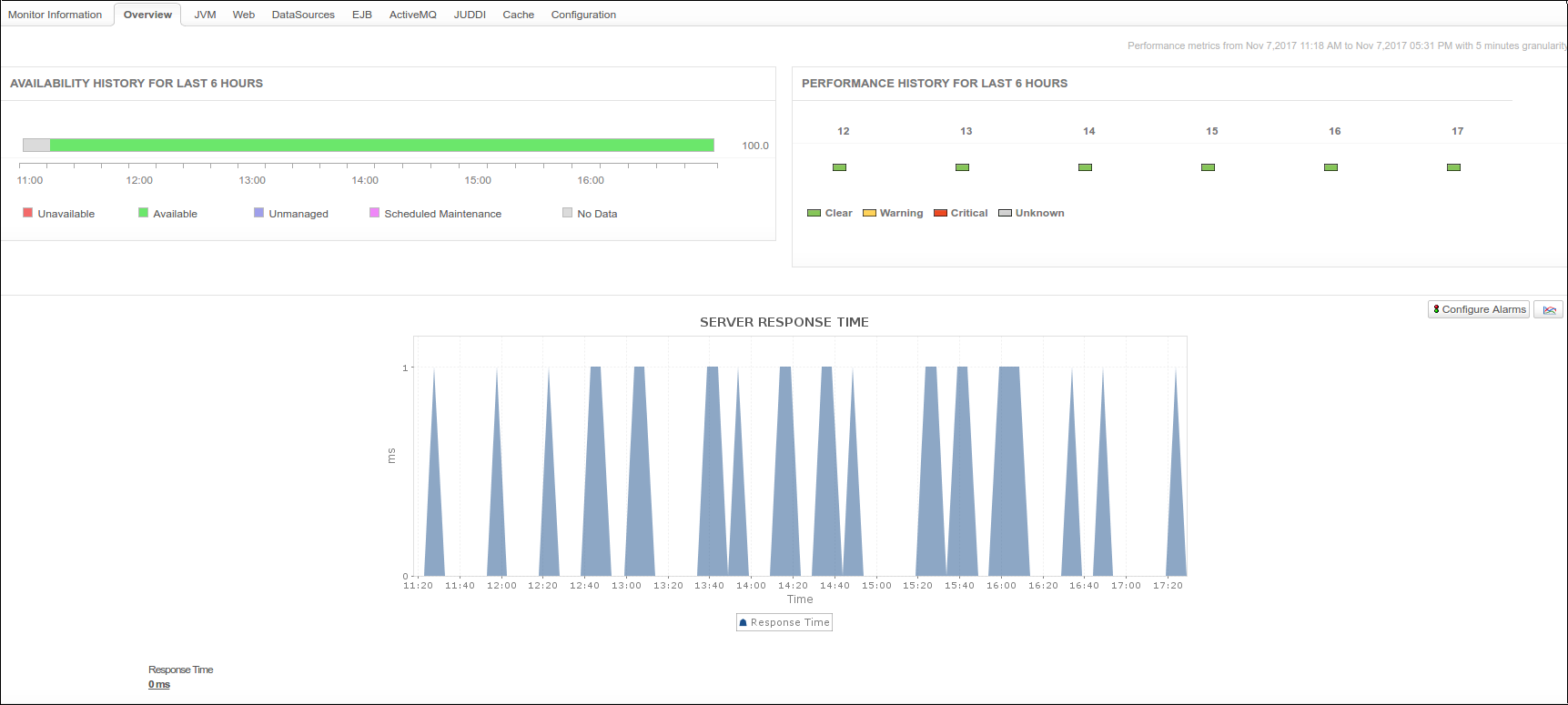1568x705 pixels.
Task: Open the DataSources tab
Action: (x=303, y=15)
